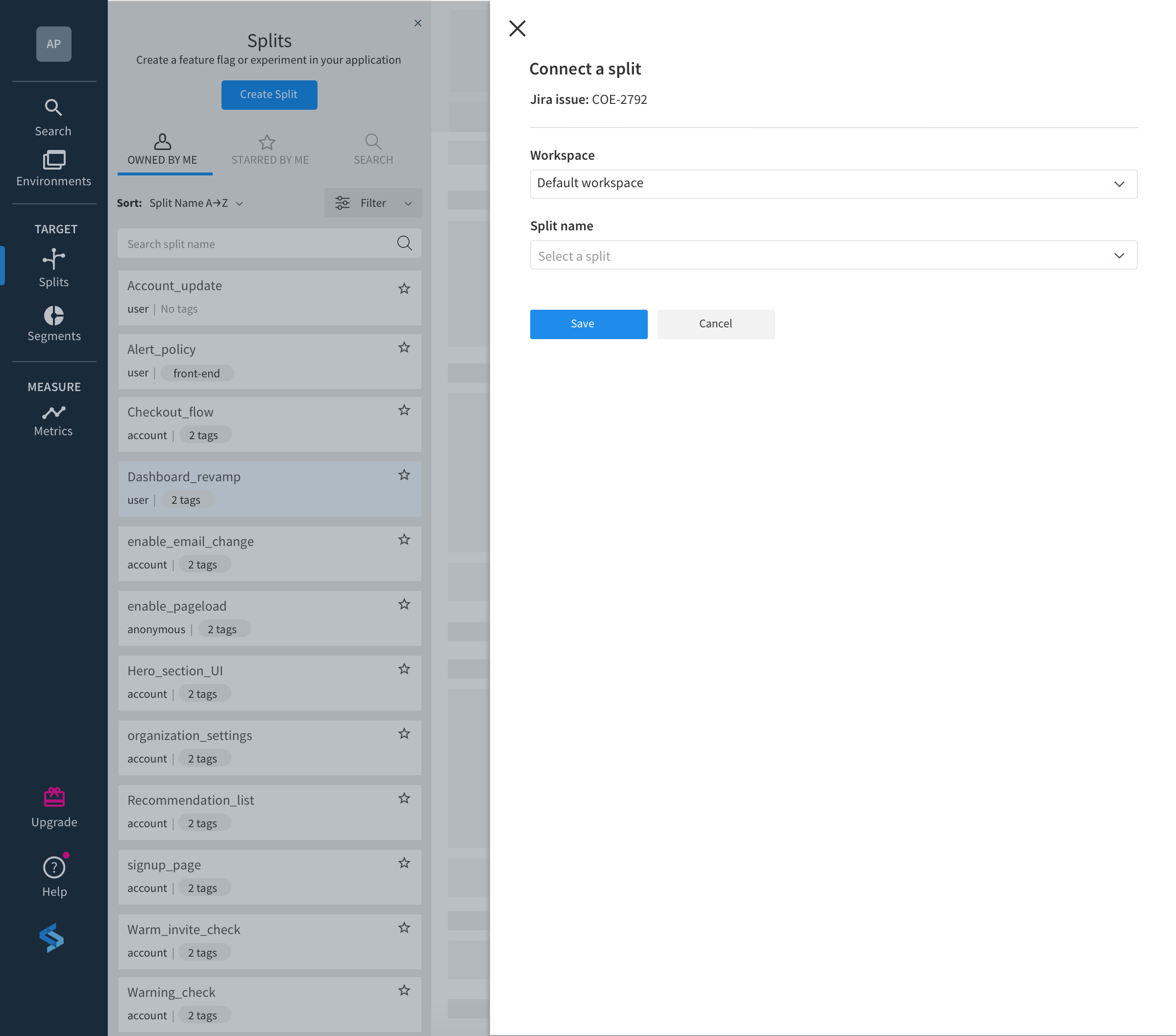Click the Create Split button
Viewport: 1176px width, 1036px height.
click(269, 94)
